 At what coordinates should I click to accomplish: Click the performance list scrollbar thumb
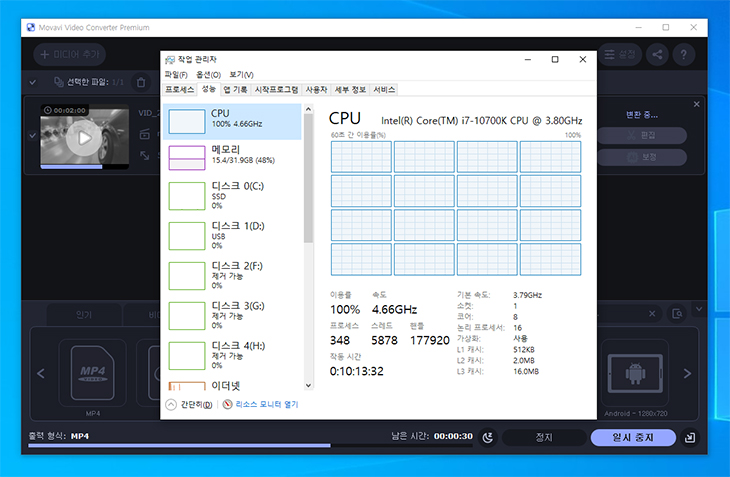click(308, 178)
